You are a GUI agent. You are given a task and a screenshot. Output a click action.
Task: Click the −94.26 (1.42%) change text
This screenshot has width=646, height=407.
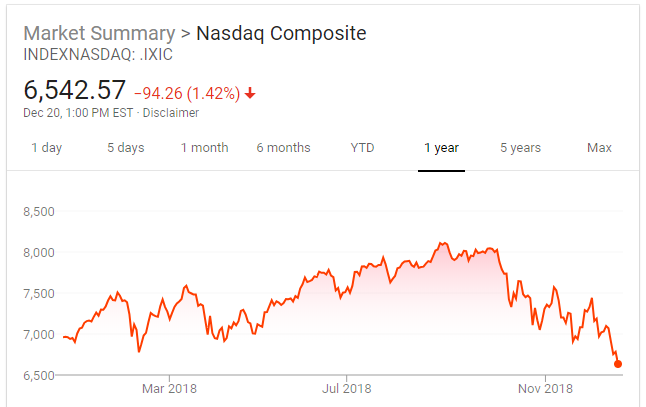(x=186, y=94)
